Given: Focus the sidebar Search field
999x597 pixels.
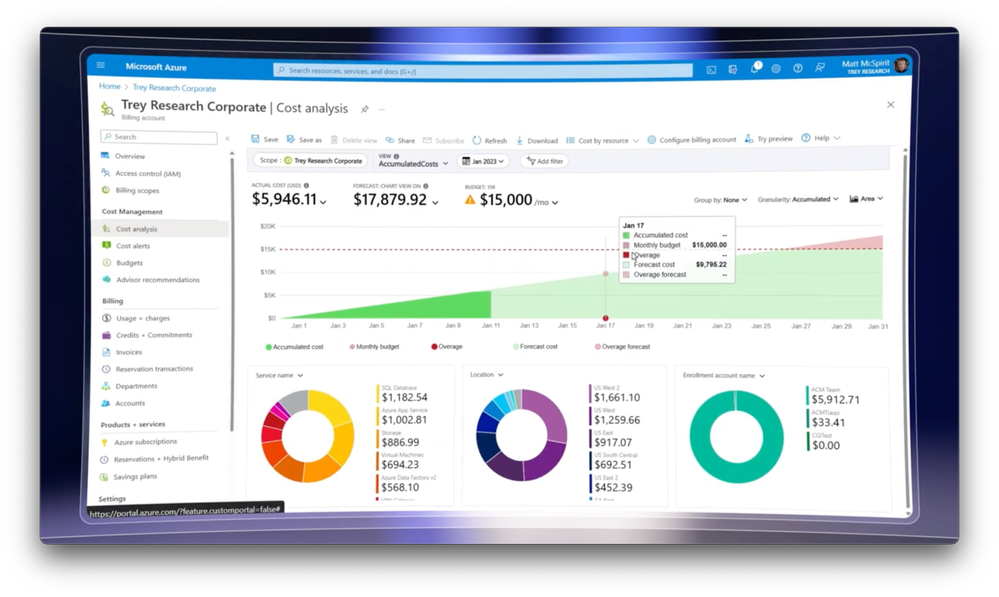Looking at the screenshot, I should pyautogui.click(x=159, y=137).
